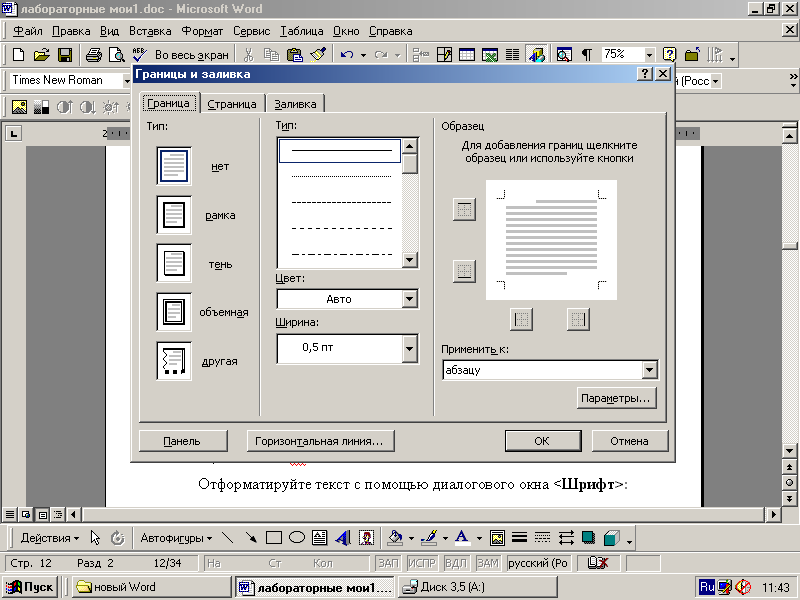Open zoom 75% dropdown arrow
This screenshot has height=600, width=800.
click(x=649, y=55)
